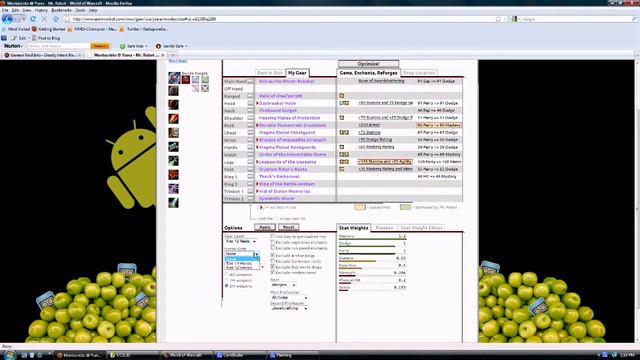Image resolution: width=640 pixels, height=360 pixels.
Task: Adjust the Mastery stat weight bar
Action: click(372, 239)
